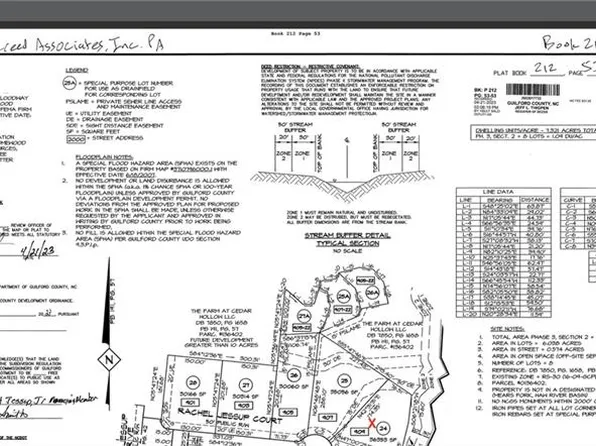596x446 pixels.
Task: Click the LEGEND heading
Action: click(x=77, y=70)
